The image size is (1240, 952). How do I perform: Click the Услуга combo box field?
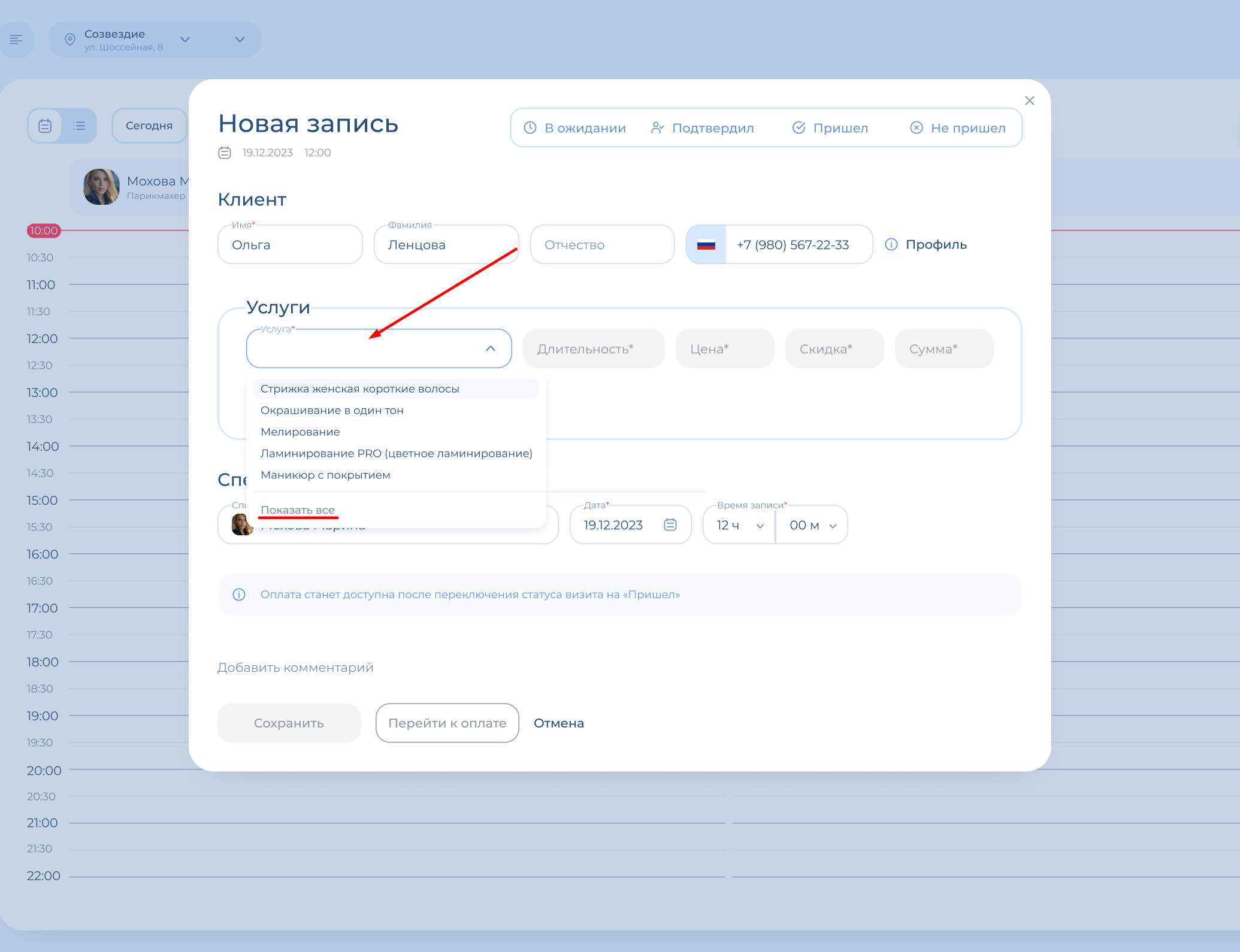tap(379, 348)
